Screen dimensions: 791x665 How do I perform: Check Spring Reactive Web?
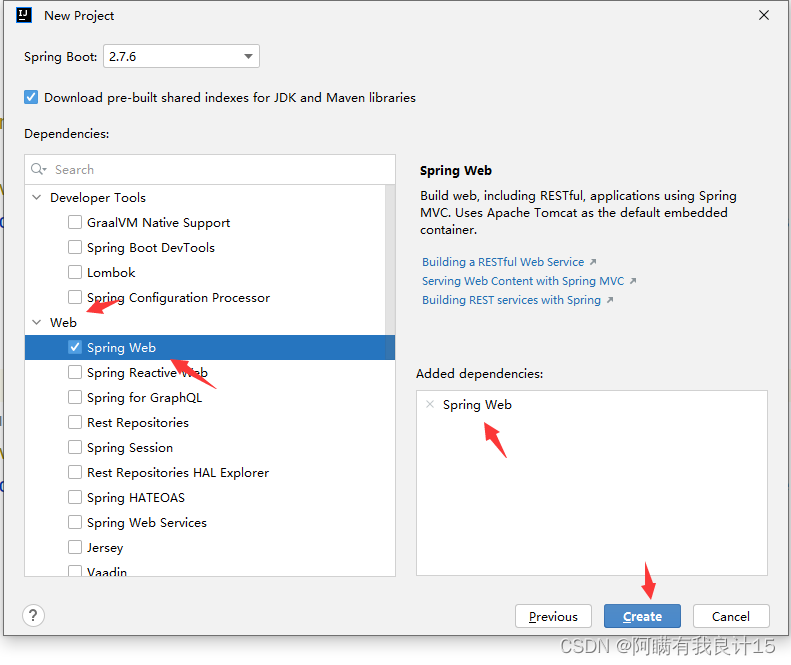[75, 372]
